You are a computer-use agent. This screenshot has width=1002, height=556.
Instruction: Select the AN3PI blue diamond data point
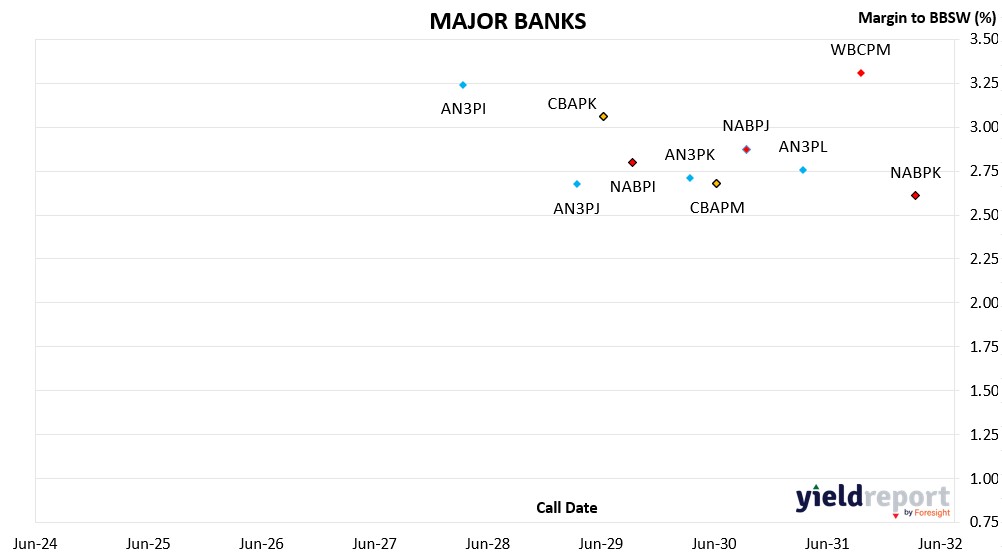[463, 85]
